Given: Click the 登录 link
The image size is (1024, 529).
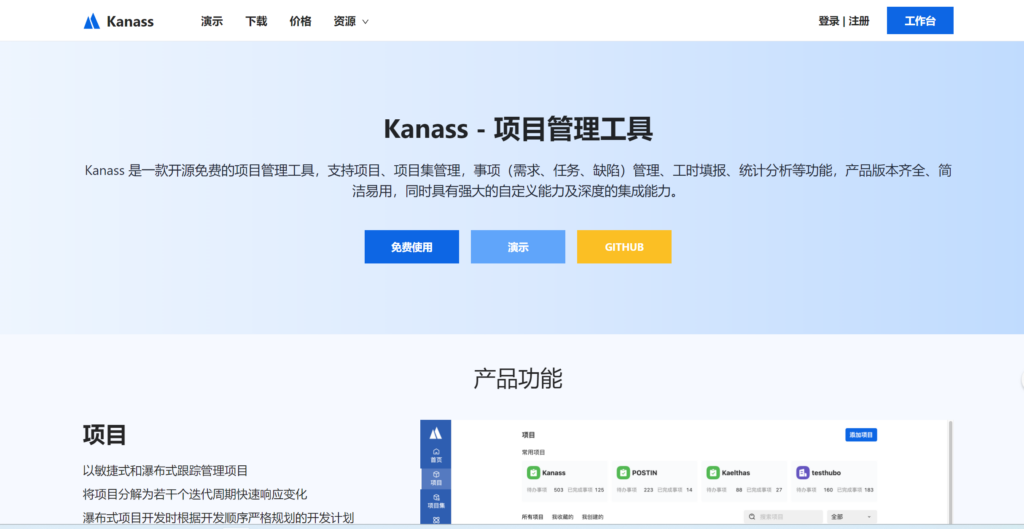Looking at the screenshot, I should [x=829, y=21].
